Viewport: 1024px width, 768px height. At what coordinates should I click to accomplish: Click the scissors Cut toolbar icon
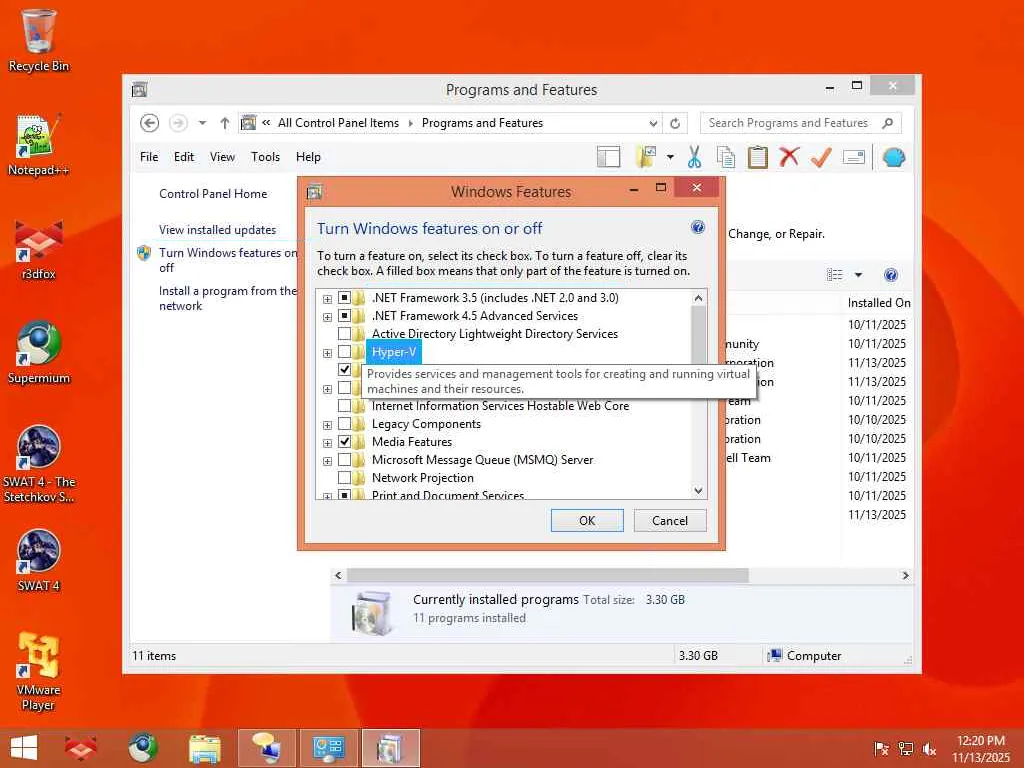pyautogui.click(x=694, y=157)
